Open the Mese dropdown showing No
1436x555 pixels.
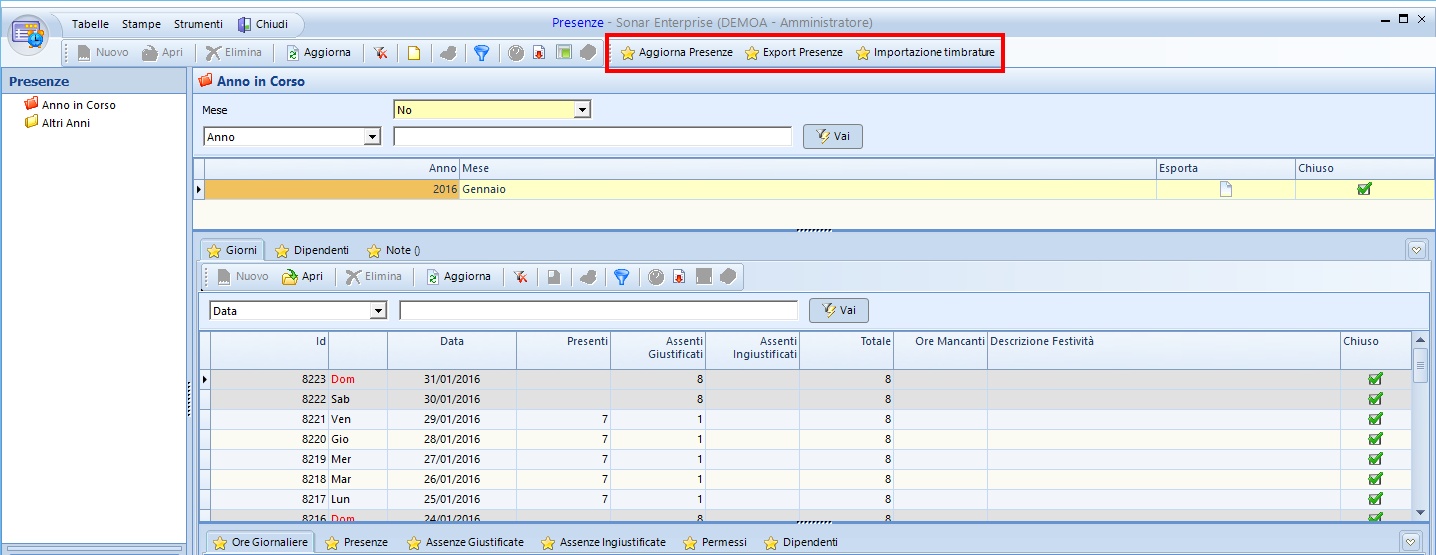582,110
